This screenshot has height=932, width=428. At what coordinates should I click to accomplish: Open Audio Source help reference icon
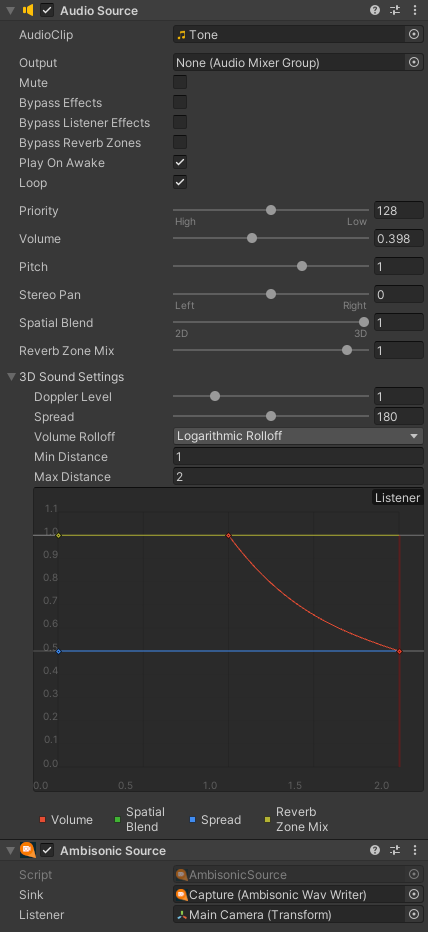tap(374, 10)
